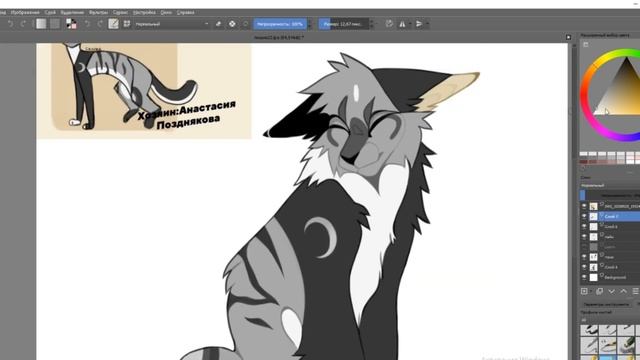Click the wrap-around mode icon in toolbar
Screen dimensions: 640x360
tap(389, 24)
